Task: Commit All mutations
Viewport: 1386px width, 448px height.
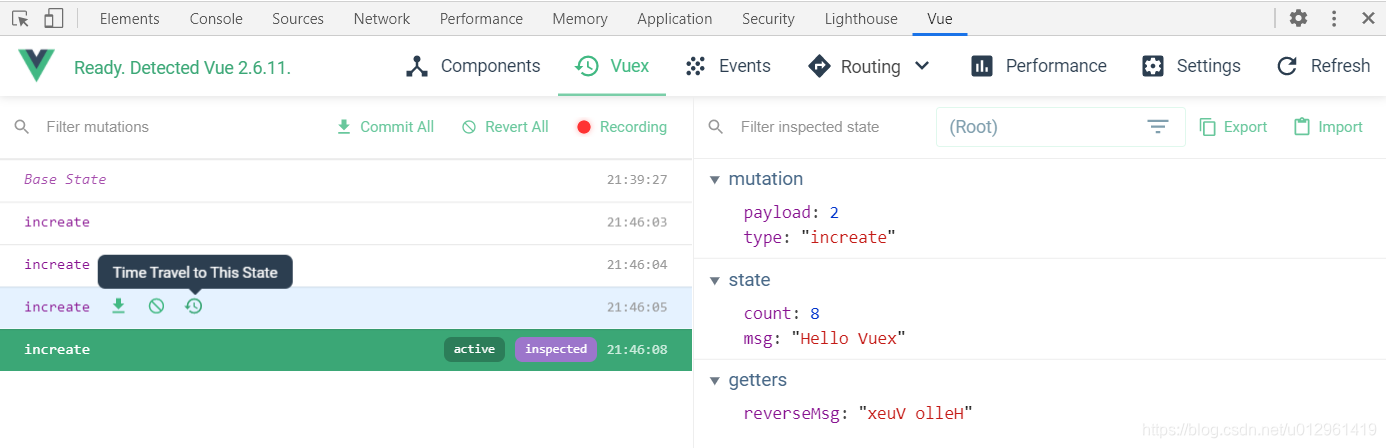Action: (x=385, y=127)
